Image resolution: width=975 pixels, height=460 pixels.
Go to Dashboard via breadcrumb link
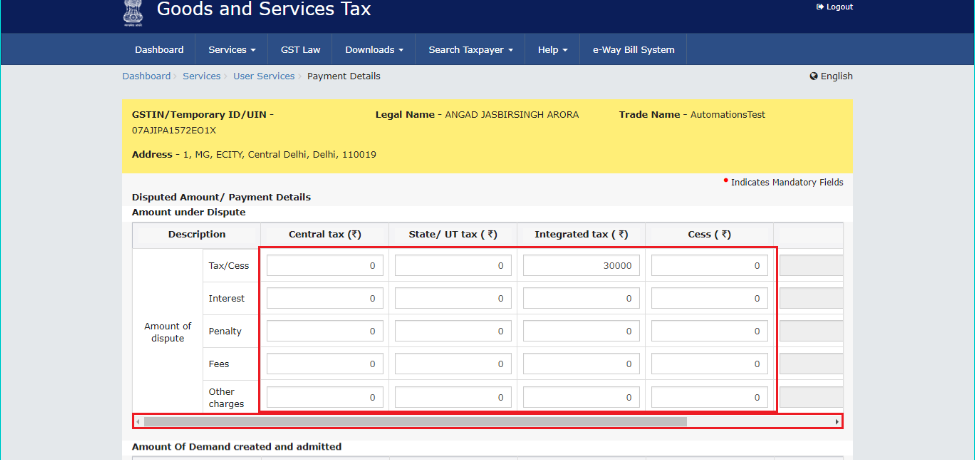pos(146,76)
